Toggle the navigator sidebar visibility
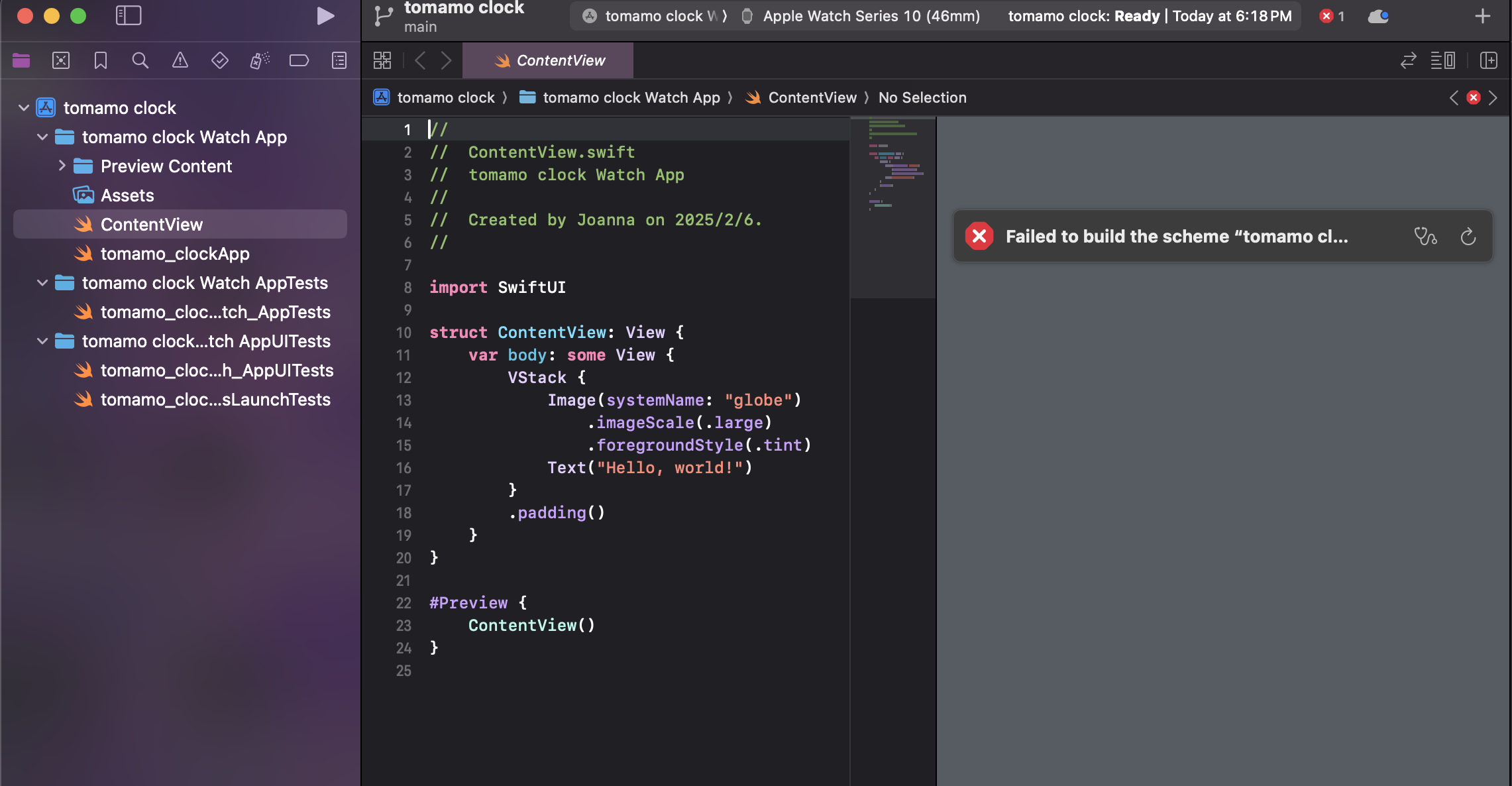The image size is (1512, 786). click(x=129, y=16)
